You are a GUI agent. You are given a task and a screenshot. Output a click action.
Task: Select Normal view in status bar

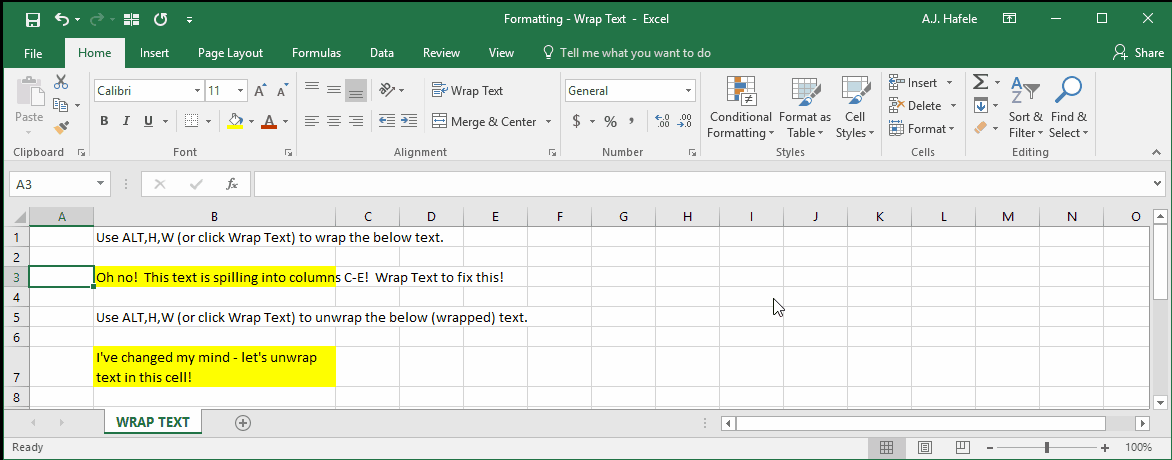point(886,448)
